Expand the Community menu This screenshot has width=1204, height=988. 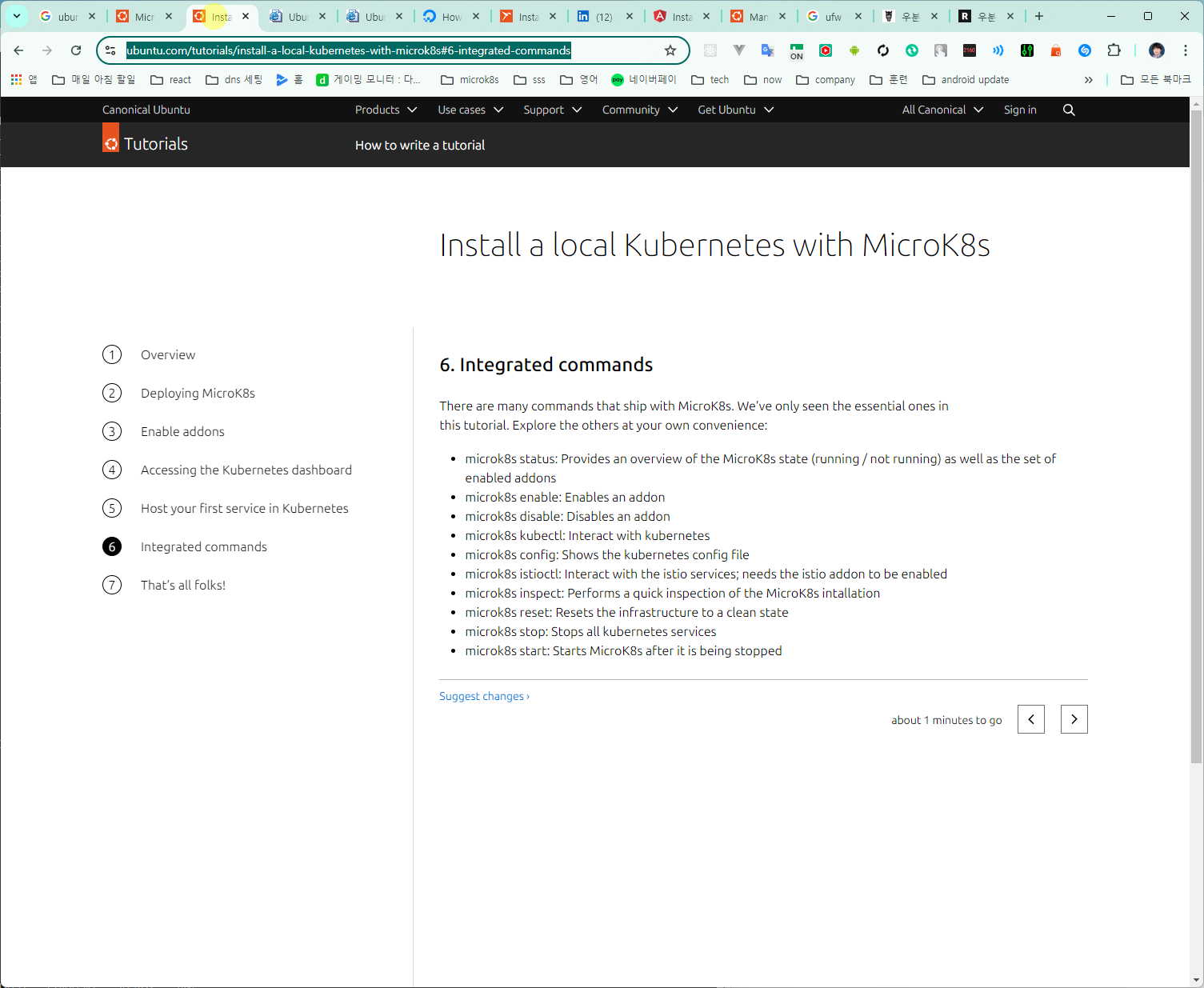click(640, 110)
